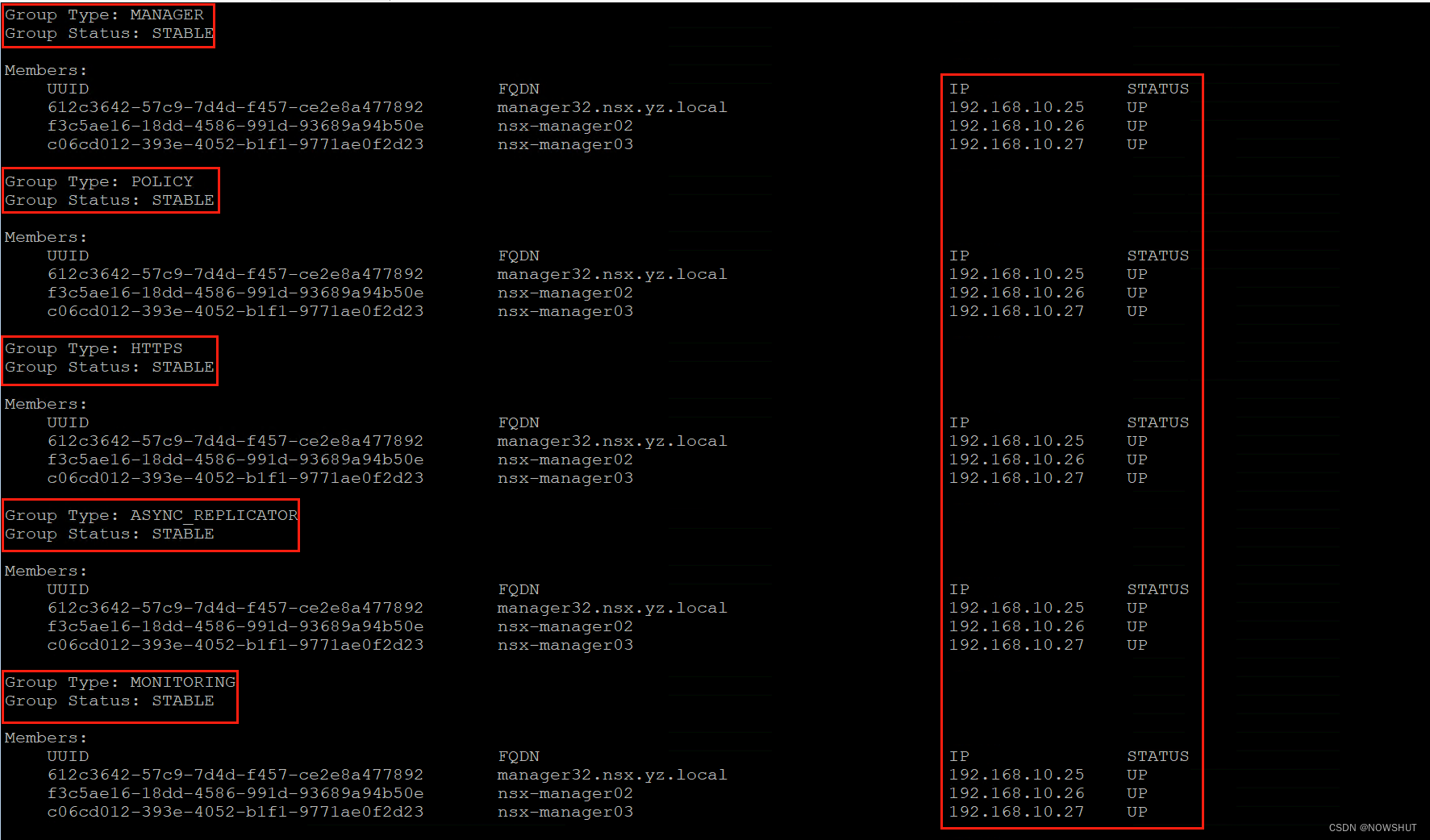The width and height of the screenshot is (1430, 840).
Task: Click UP status of 192.168.10.25 in MANAGER group
Action: [1137, 107]
